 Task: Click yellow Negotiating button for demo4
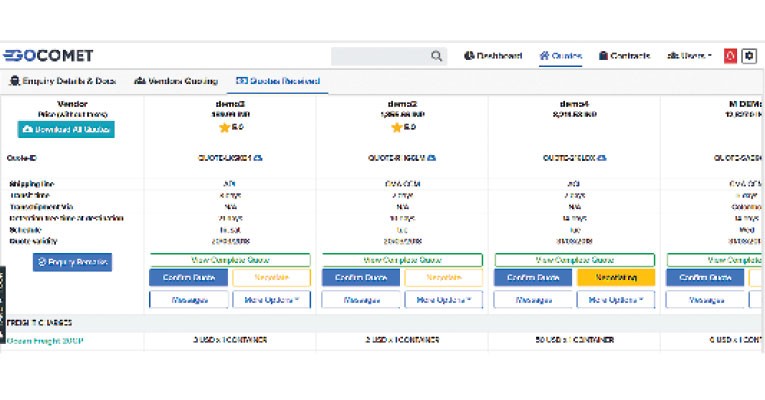pos(616,278)
